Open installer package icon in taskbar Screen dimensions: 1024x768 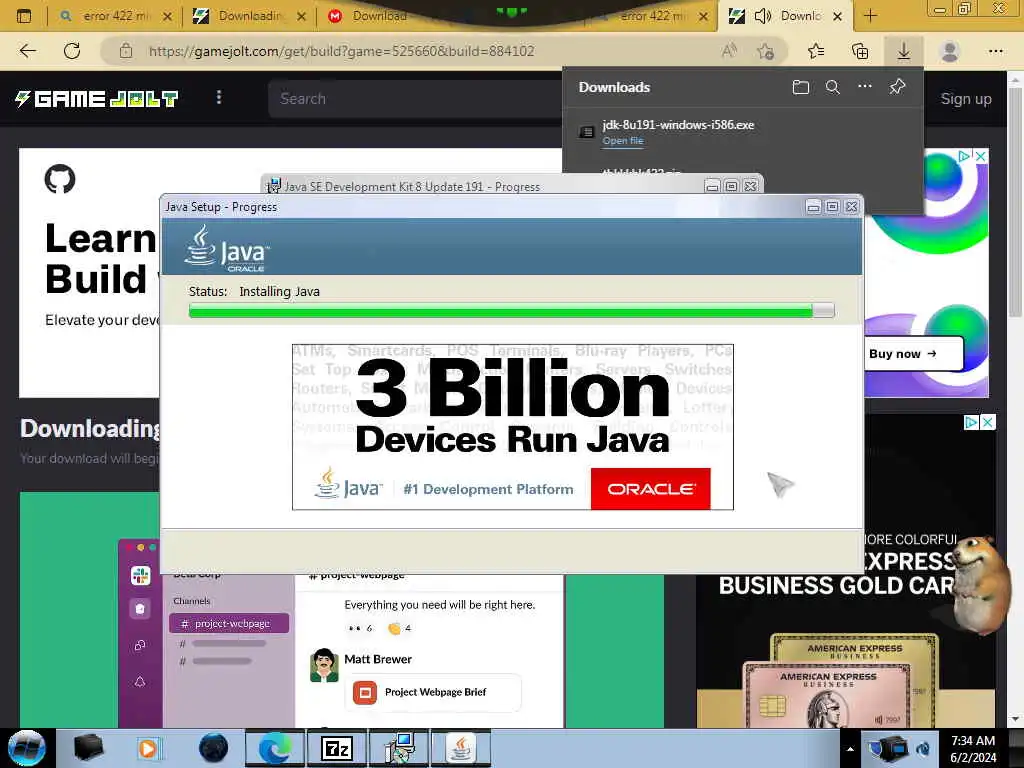399,748
